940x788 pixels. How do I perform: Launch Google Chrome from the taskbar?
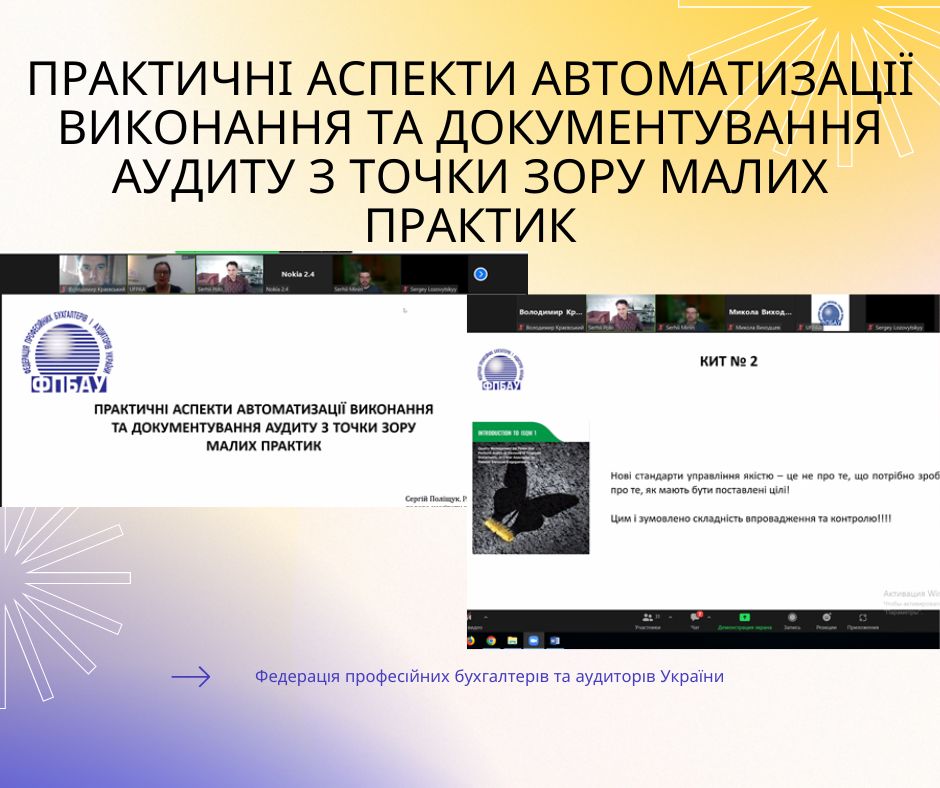(491, 640)
